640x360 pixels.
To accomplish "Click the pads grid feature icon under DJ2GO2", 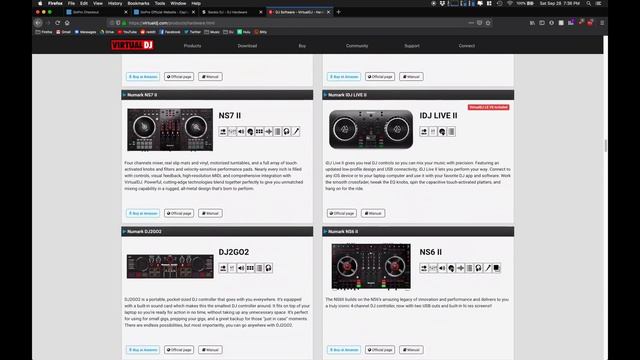I will pyautogui.click(x=250, y=268).
